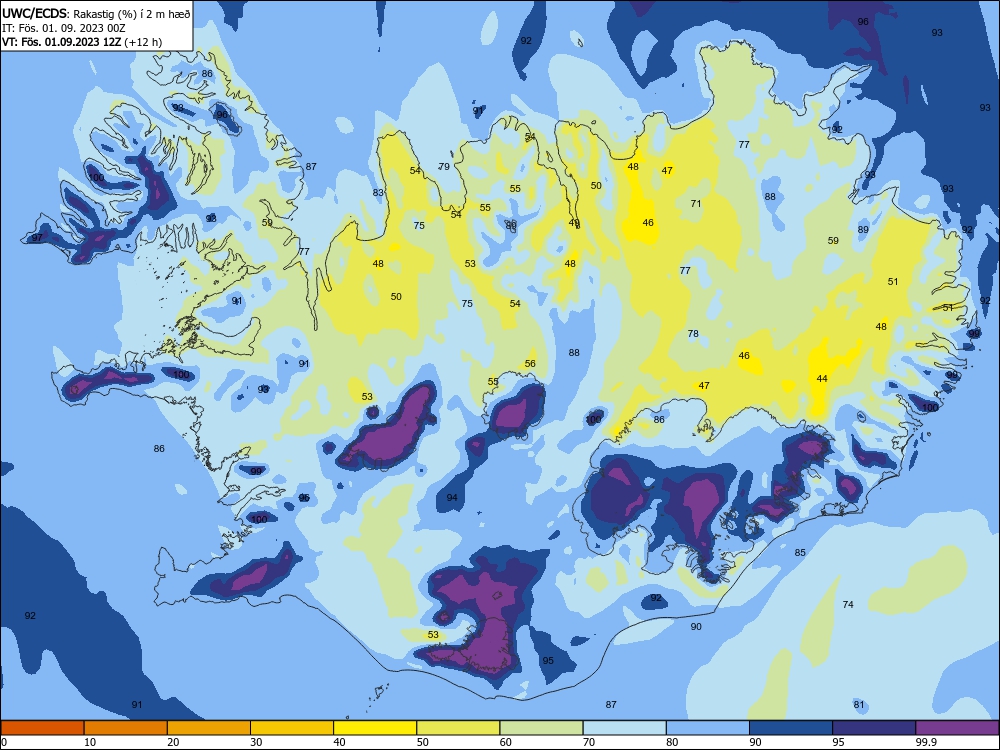Image resolution: width=1000 pixels, height=750 pixels.
Task: Click the purple 99.9+ legend swatch
Action: (957, 728)
